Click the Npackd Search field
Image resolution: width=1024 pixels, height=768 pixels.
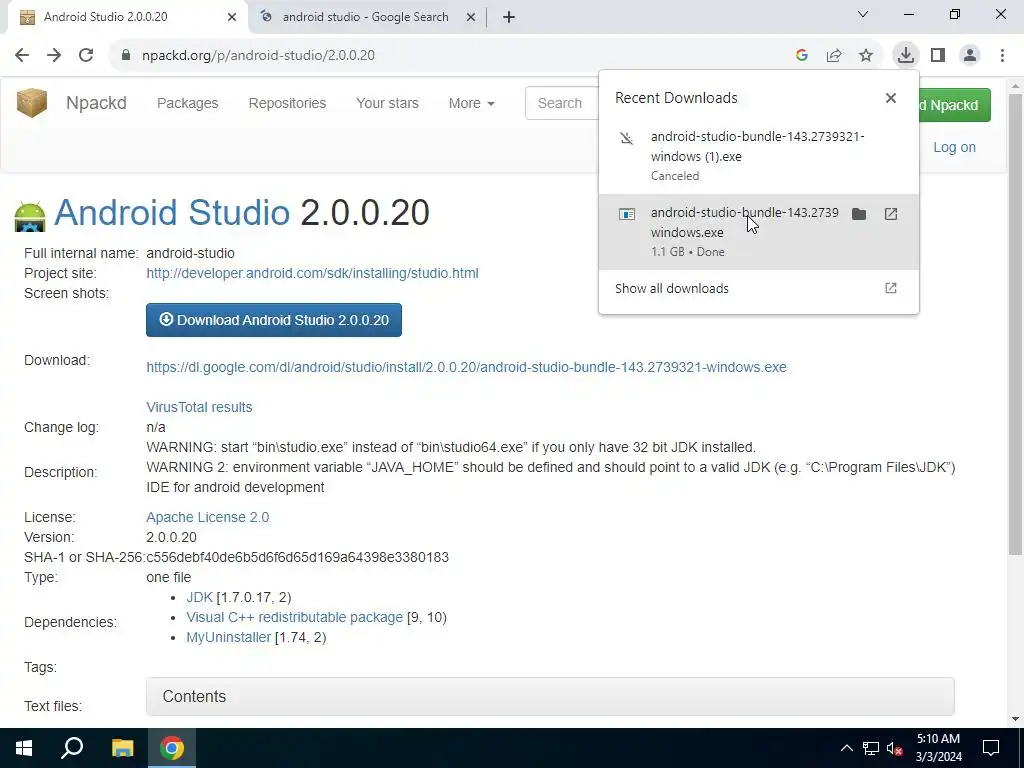tap(562, 103)
